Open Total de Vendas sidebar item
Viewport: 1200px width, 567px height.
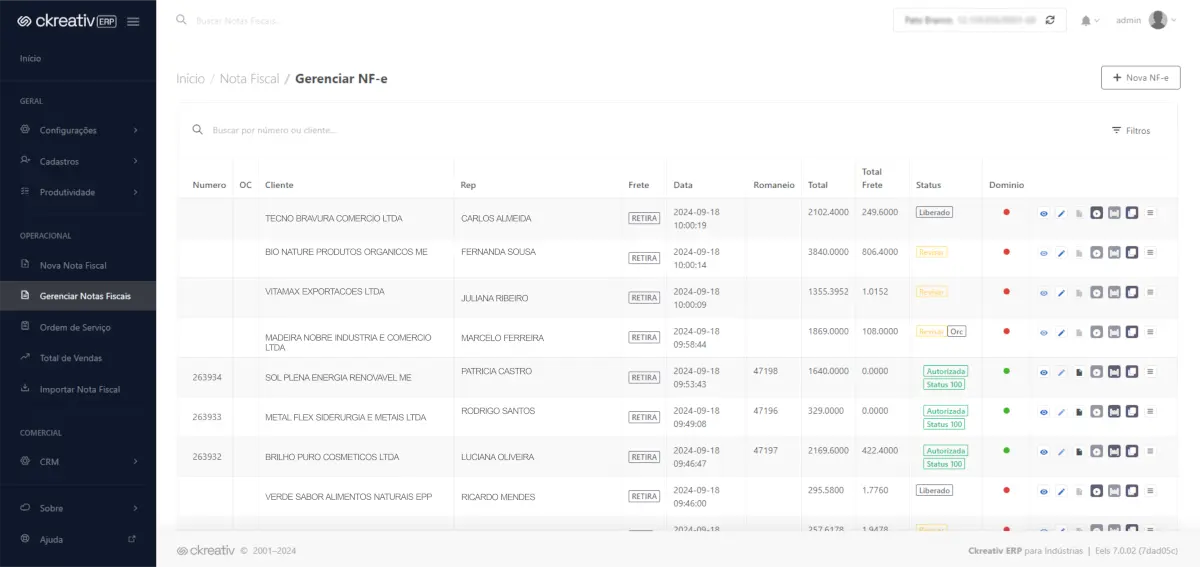[78, 358]
